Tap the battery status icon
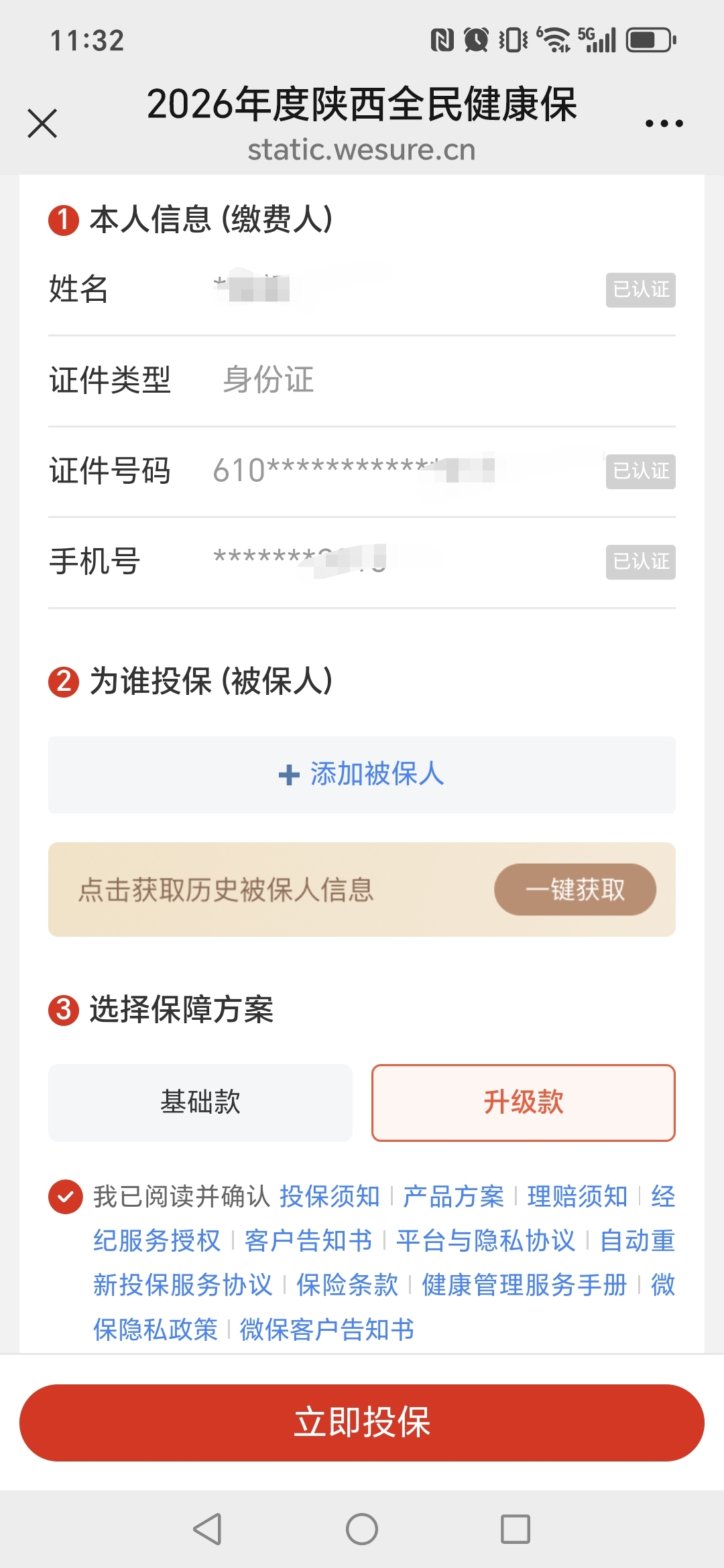Viewport: 724px width, 1568px height. 650,40
